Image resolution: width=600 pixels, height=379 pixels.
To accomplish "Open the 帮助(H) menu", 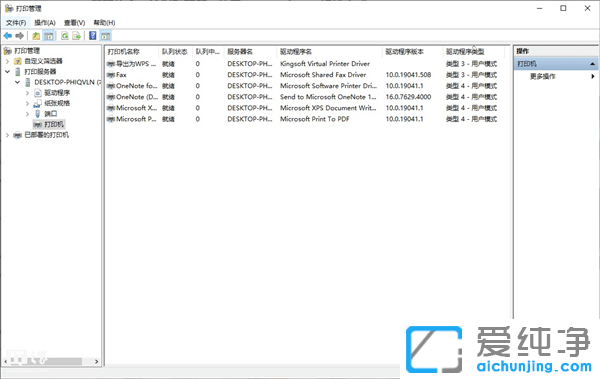I will coord(104,23).
